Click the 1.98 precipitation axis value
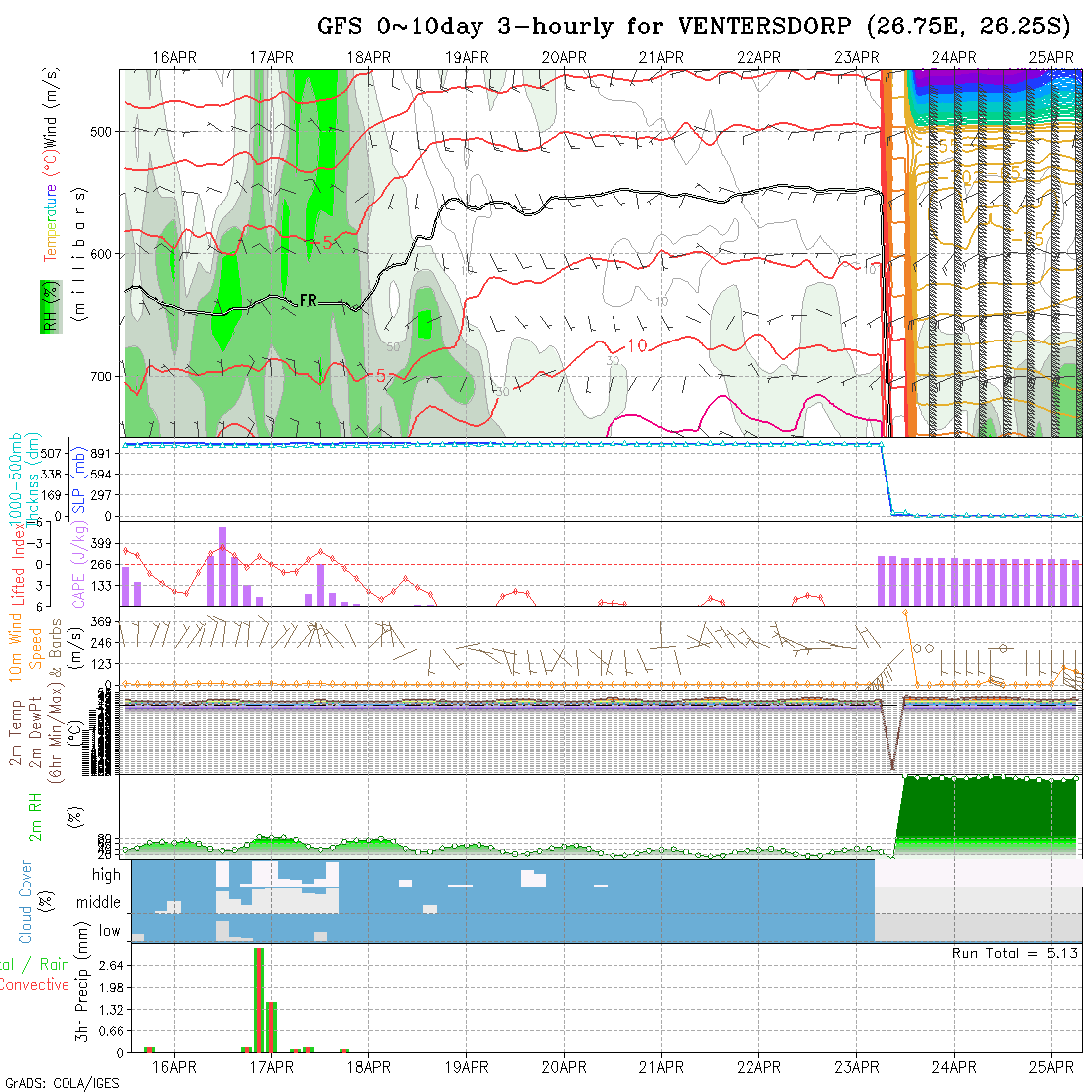1092x1092 pixels. (111, 988)
